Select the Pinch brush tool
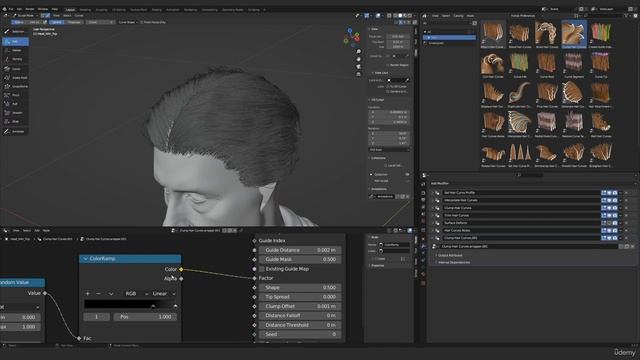 coord(15,95)
